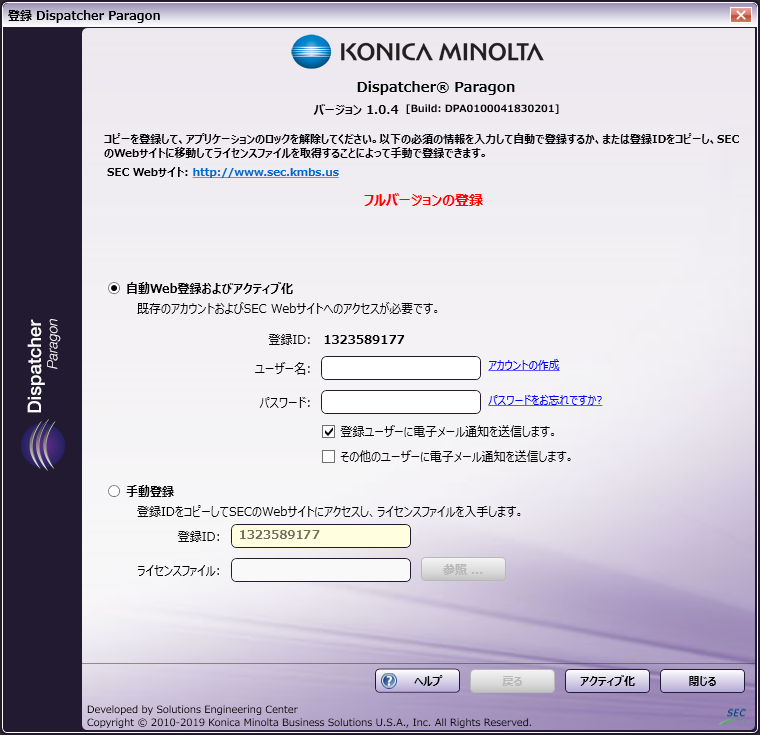The image size is (760, 735).
Task: Click the 閉じる button
Action: [x=702, y=681]
